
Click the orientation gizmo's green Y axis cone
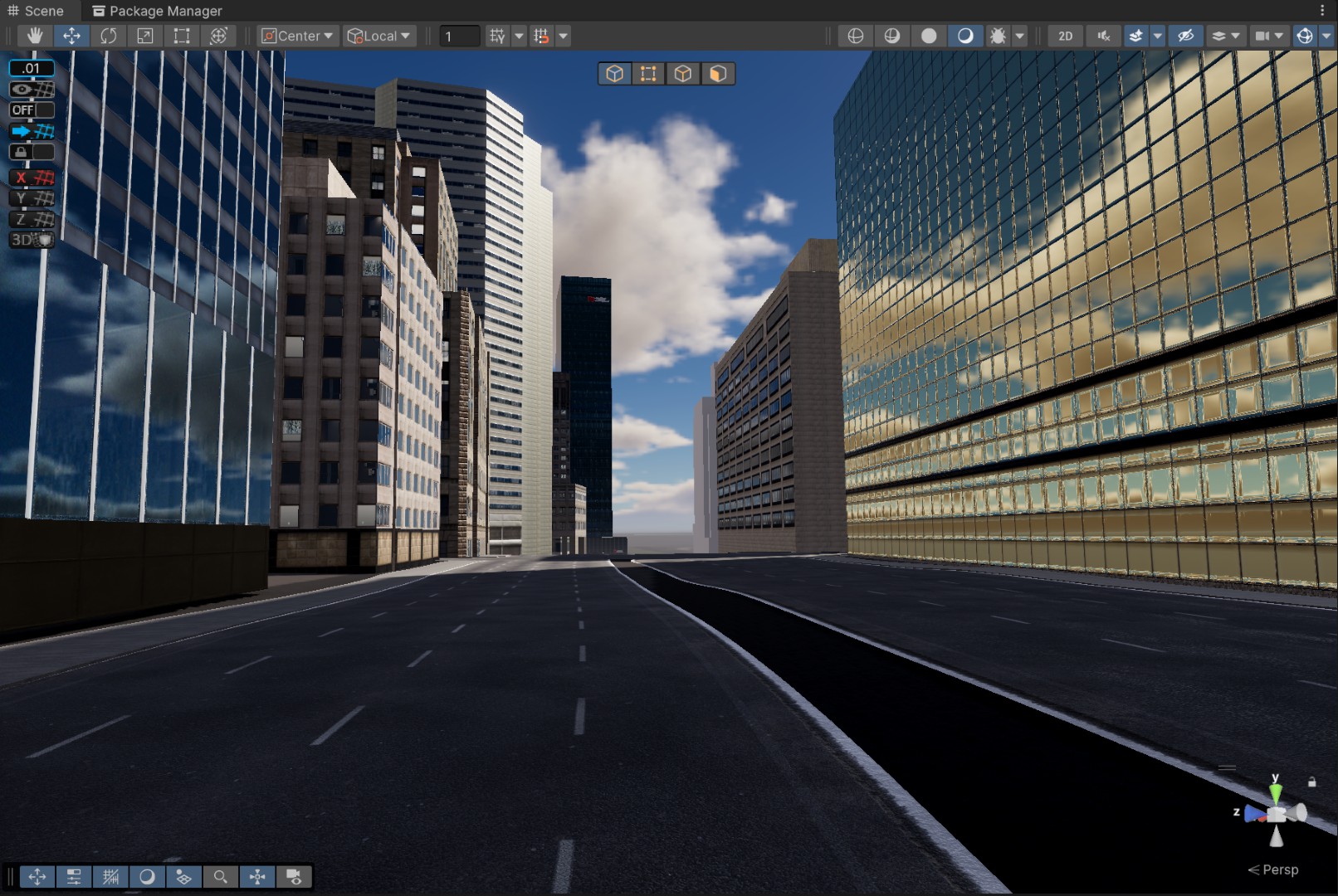click(1276, 791)
